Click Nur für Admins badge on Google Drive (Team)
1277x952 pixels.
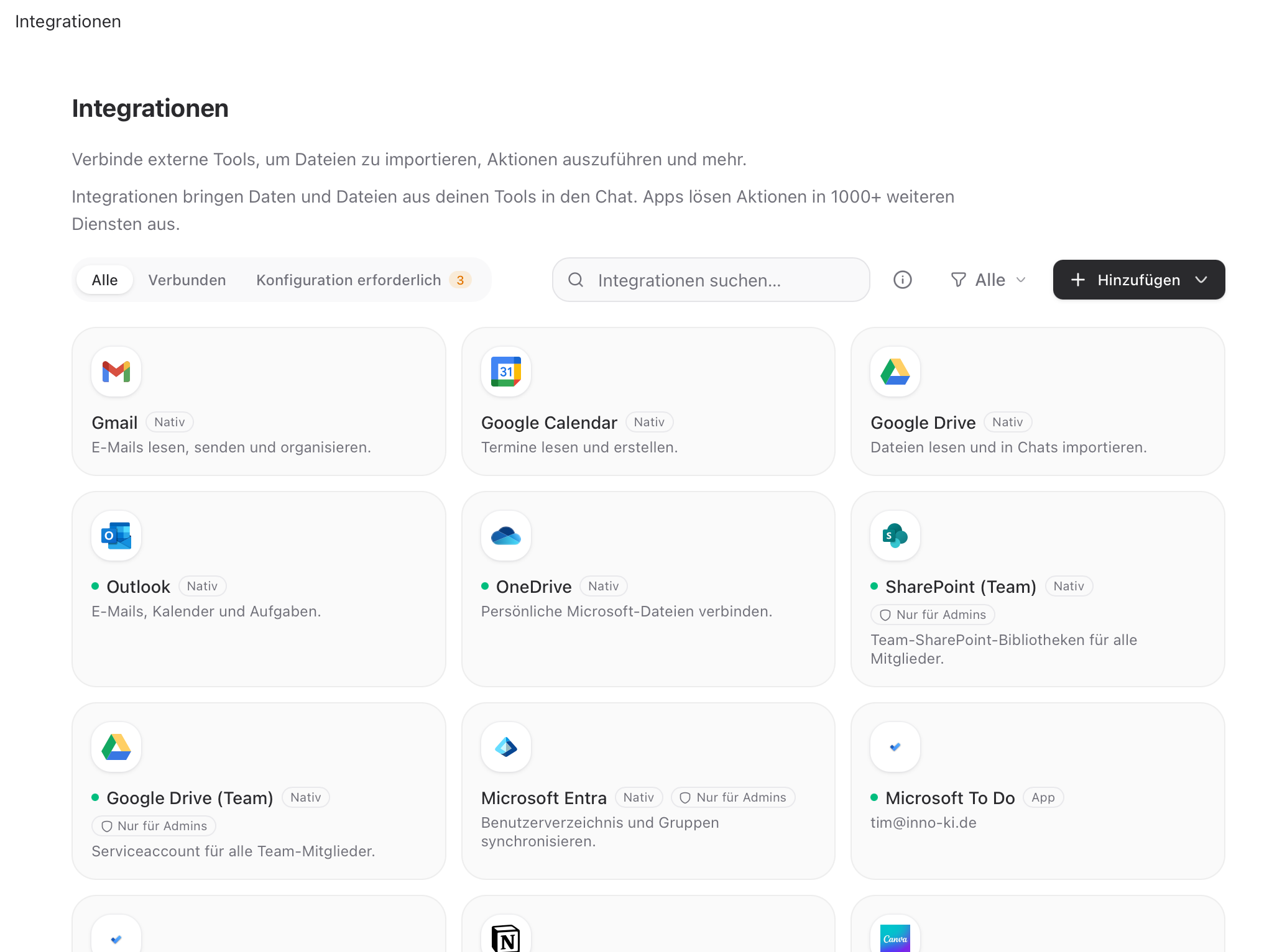[154, 826]
